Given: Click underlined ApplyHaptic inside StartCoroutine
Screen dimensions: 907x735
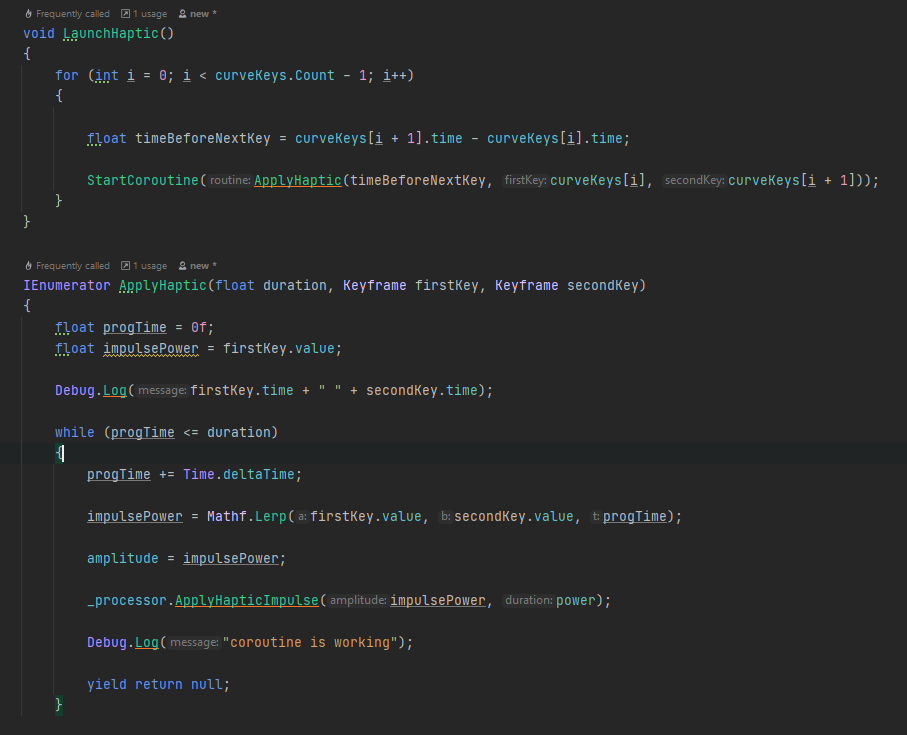Looking at the screenshot, I should (298, 180).
